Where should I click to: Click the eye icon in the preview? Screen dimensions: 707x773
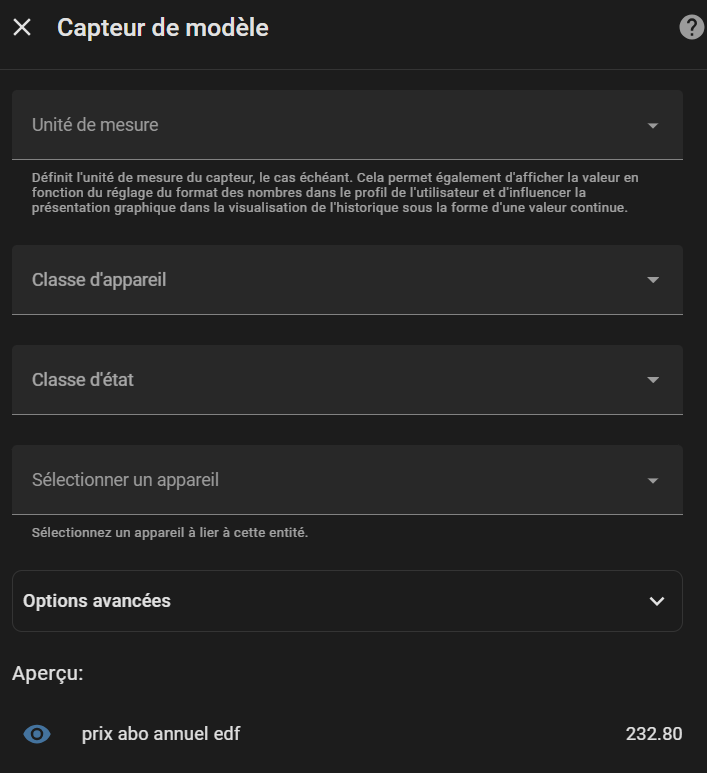point(37,735)
